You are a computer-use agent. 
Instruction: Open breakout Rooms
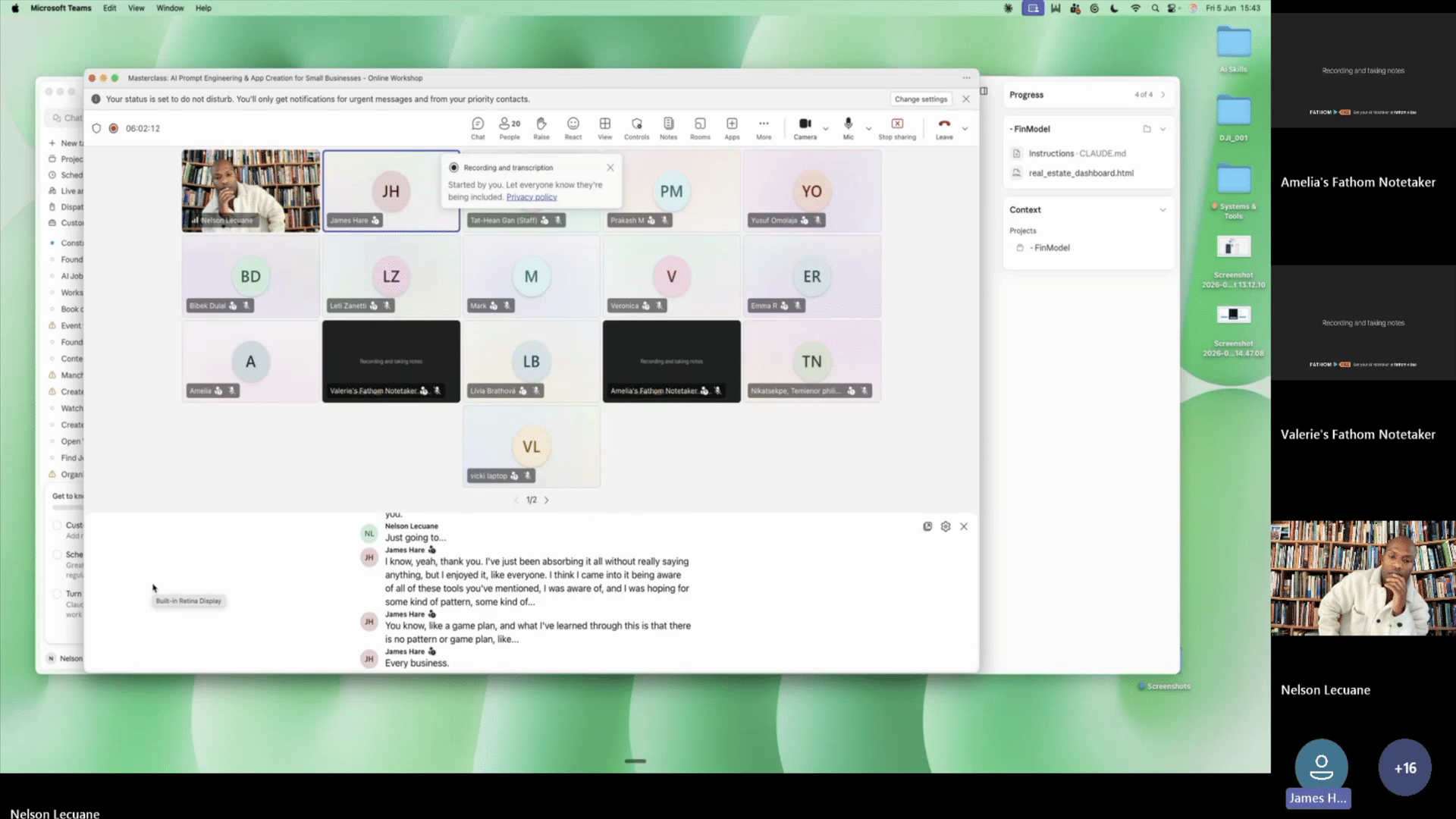(700, 128)
